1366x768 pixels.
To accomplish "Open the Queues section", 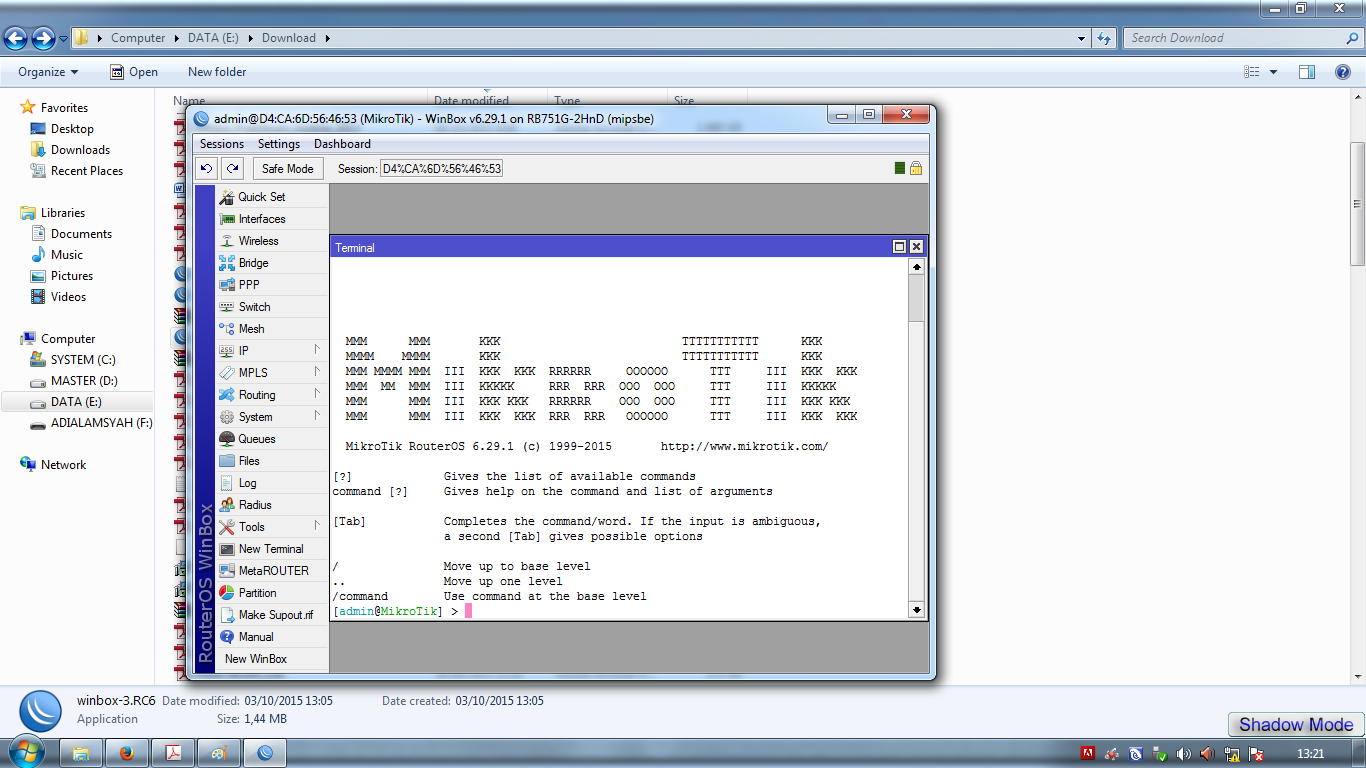I will point(272,439).
